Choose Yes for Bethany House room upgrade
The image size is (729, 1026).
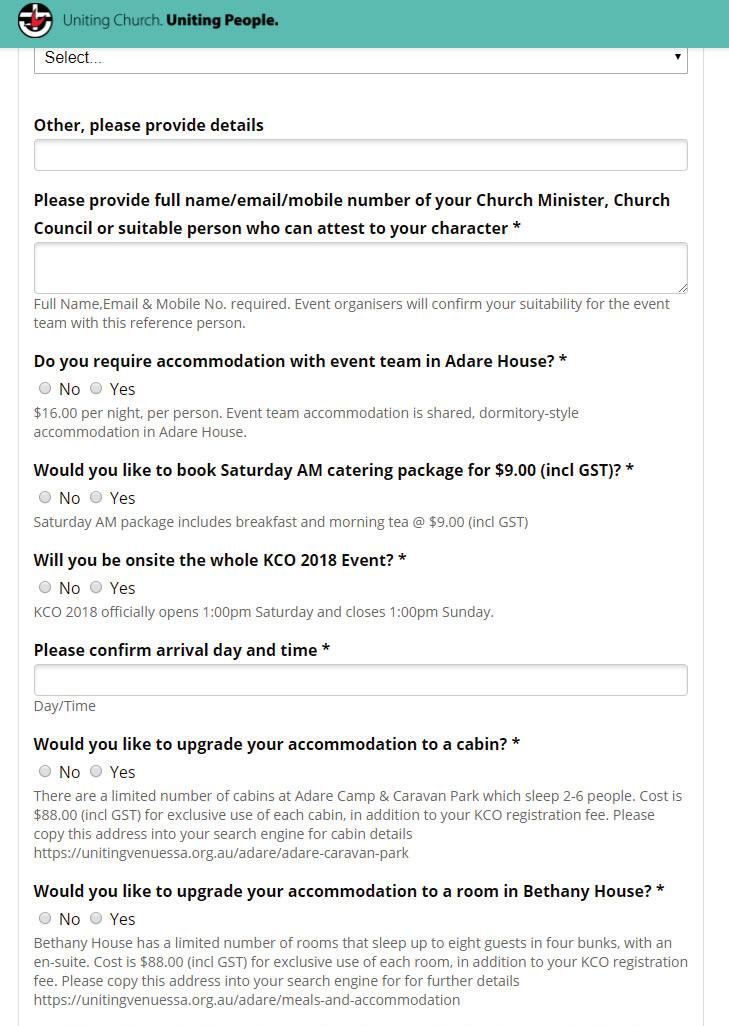pyautogui.click(x=96, y=918)
